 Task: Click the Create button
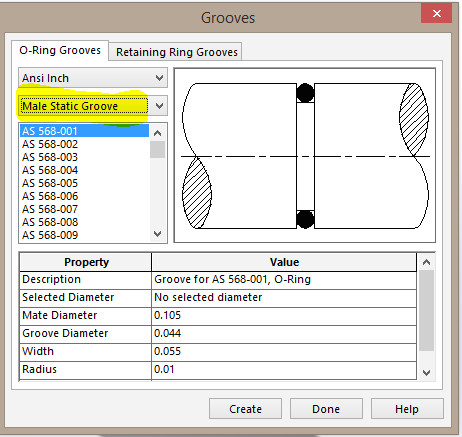coord(245,409)
